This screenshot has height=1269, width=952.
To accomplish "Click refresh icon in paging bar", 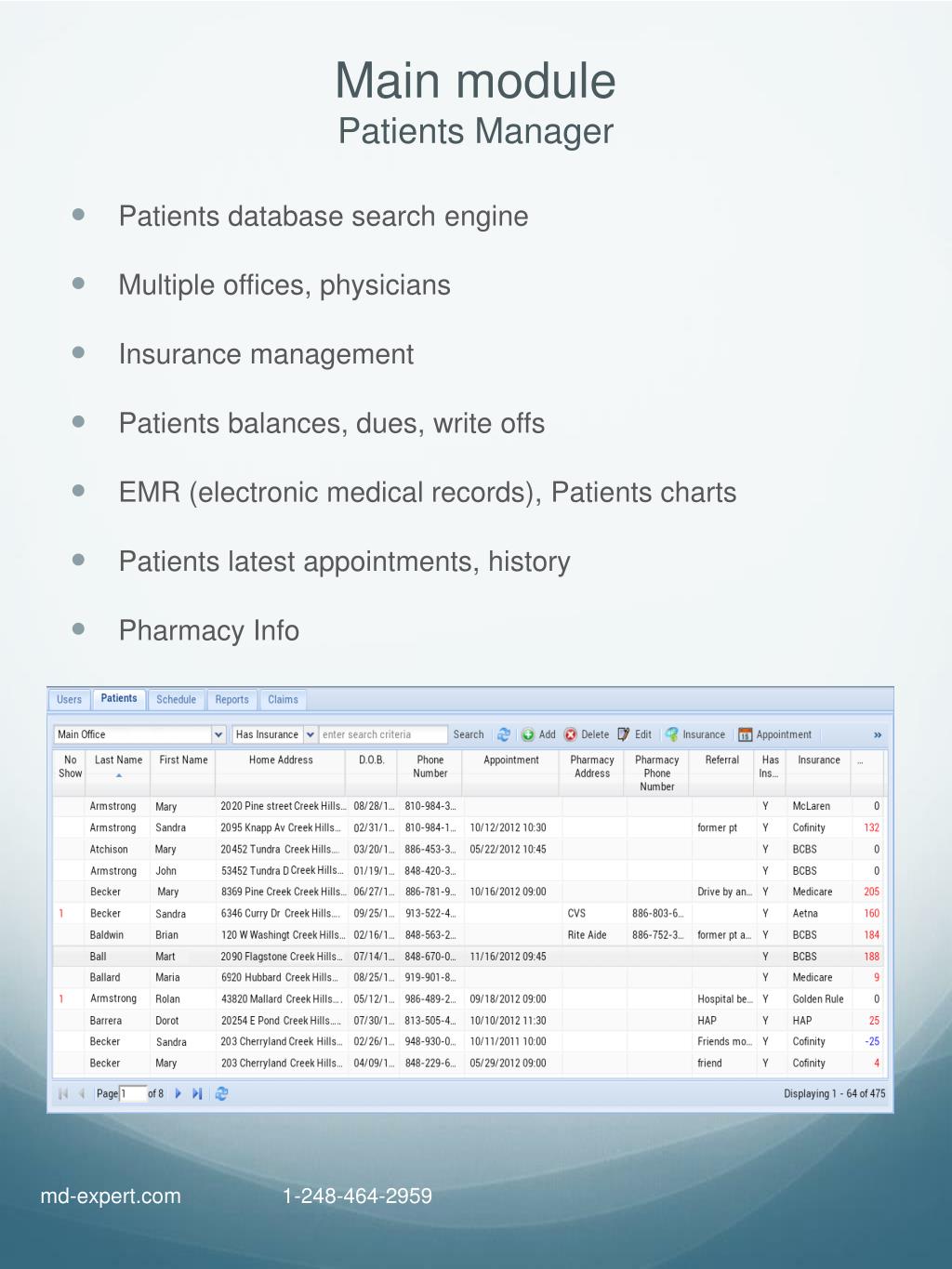I will [221, 1093].
